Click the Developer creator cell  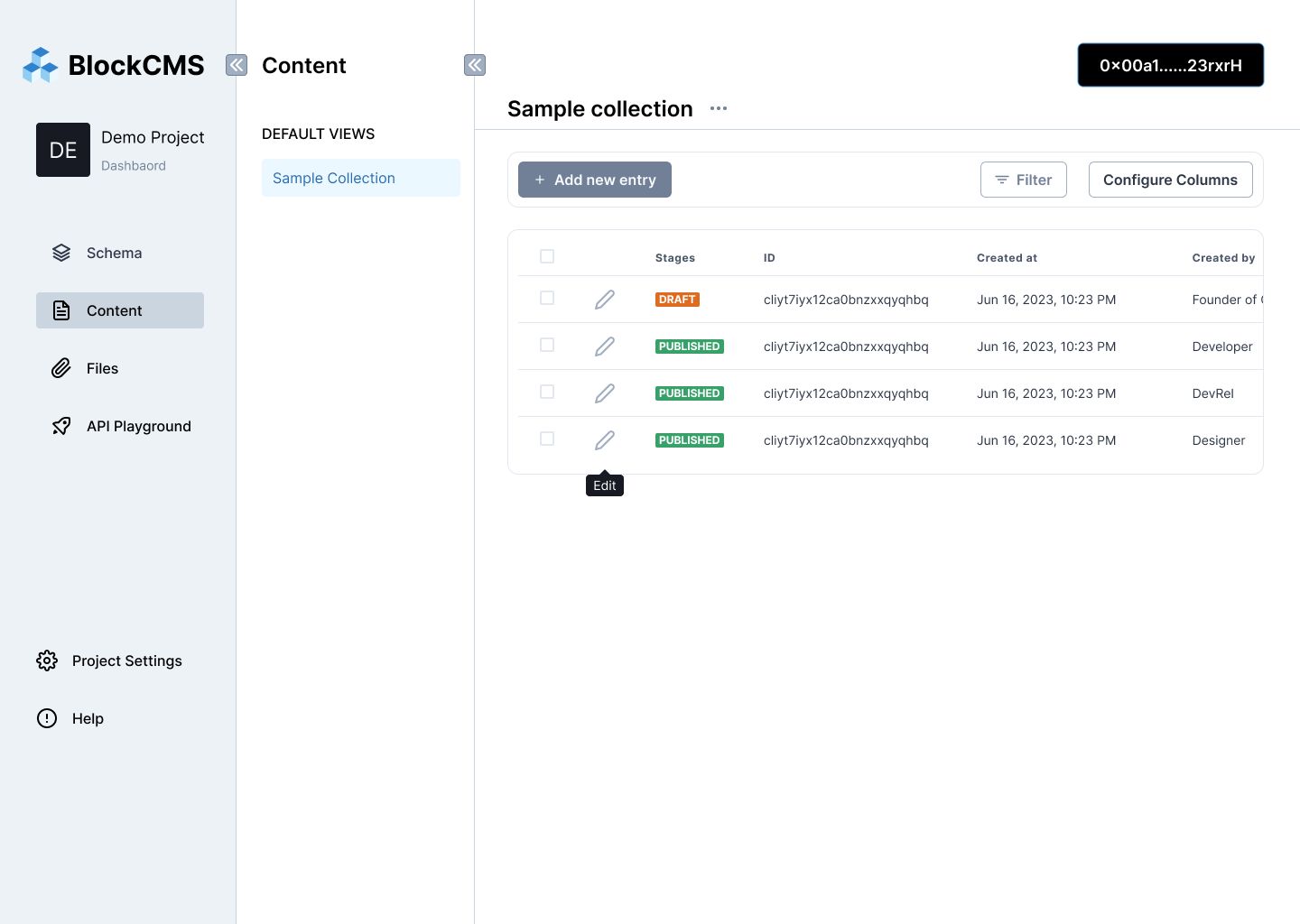[1222, 346]
